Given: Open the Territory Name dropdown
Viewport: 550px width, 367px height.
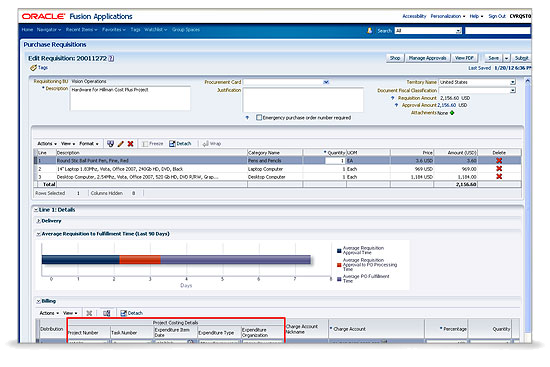Looking at the screenshot, I should [x=512, y=82].
